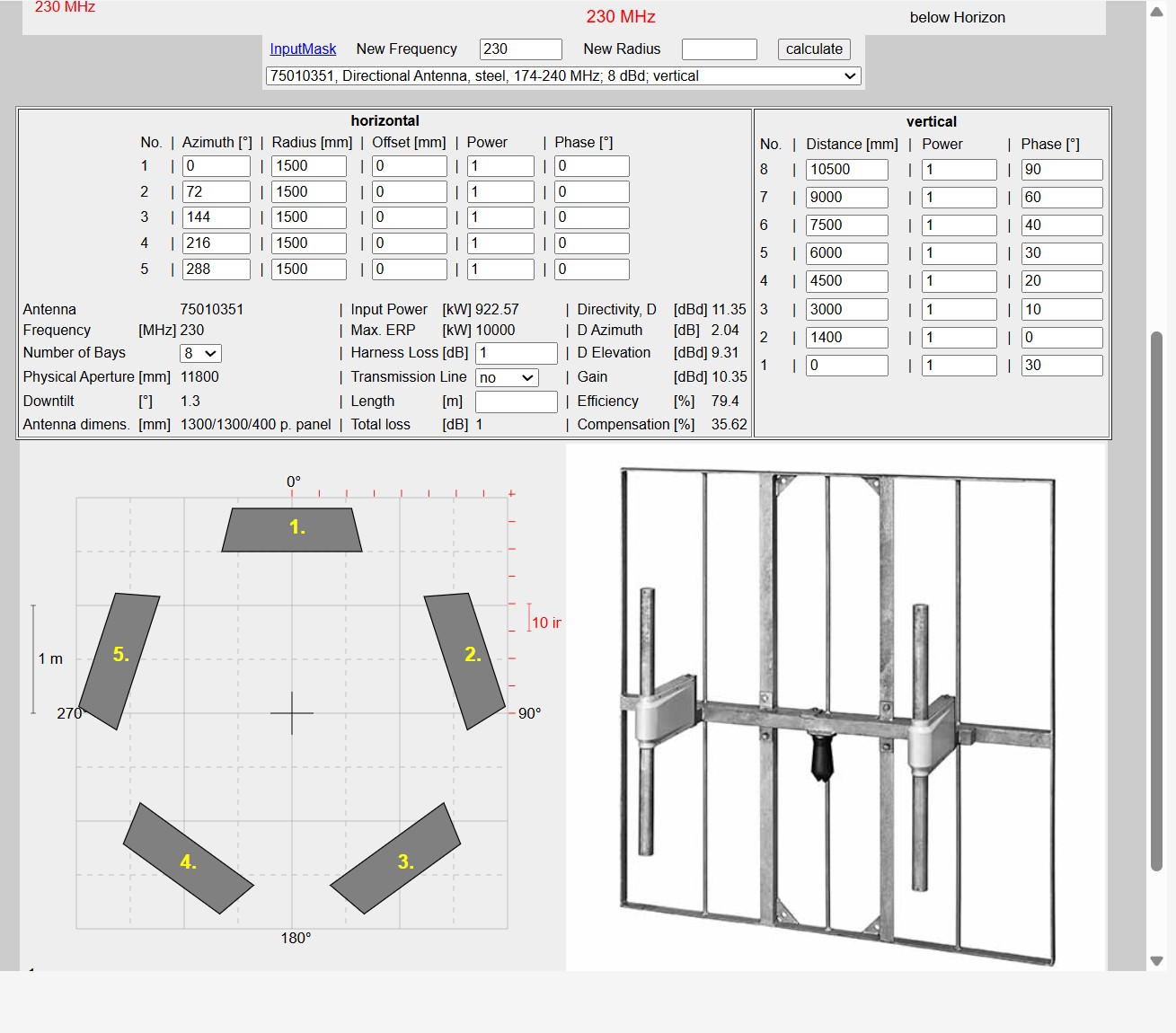The width and height of the screenshot is (1176, 1033).
Task: Edit Azimuth field with value 144
Action: pos(217,217)
